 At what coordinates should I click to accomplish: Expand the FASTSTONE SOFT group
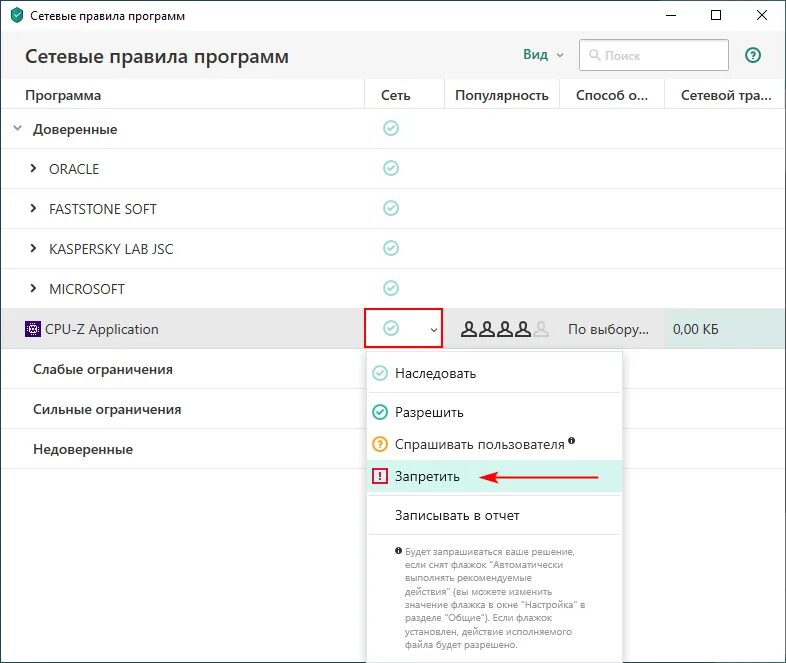[x=33, y=208]
